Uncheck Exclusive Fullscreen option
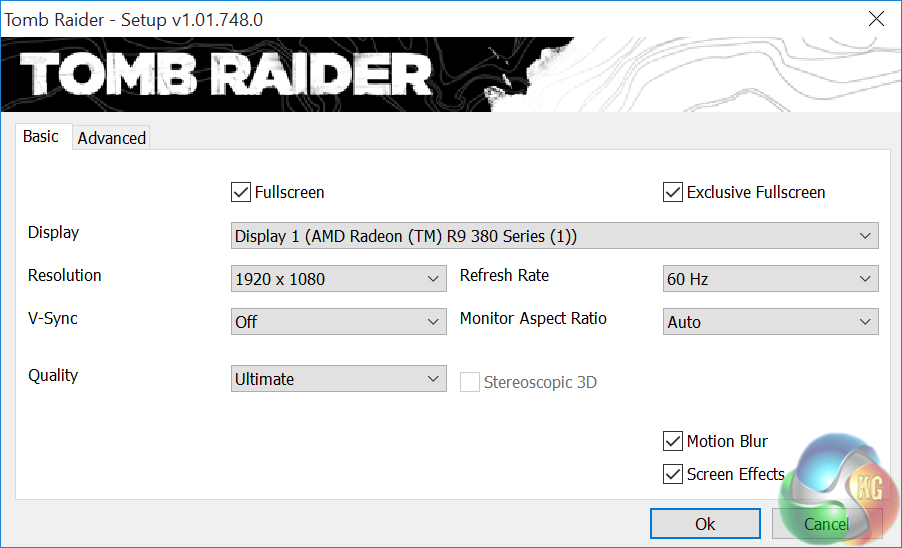The height and width of the screenshot is (548, 902). 672,192
